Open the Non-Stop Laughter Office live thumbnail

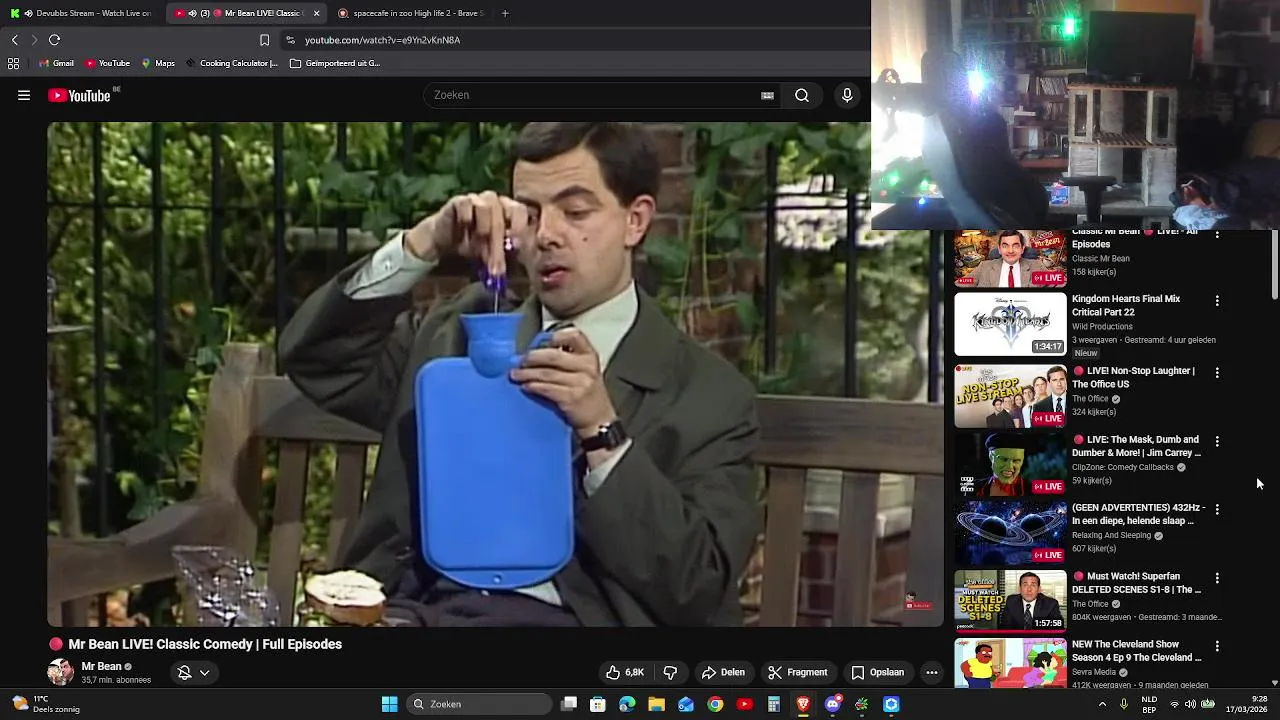coord(1010,396)
